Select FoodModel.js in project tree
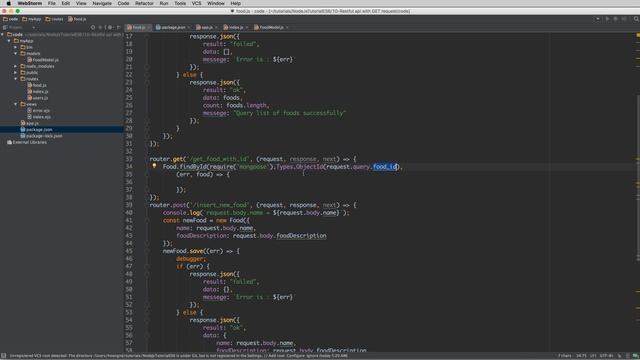Viewport: 640px width, 360px height. pyautogui.click(x=43, y=60)
